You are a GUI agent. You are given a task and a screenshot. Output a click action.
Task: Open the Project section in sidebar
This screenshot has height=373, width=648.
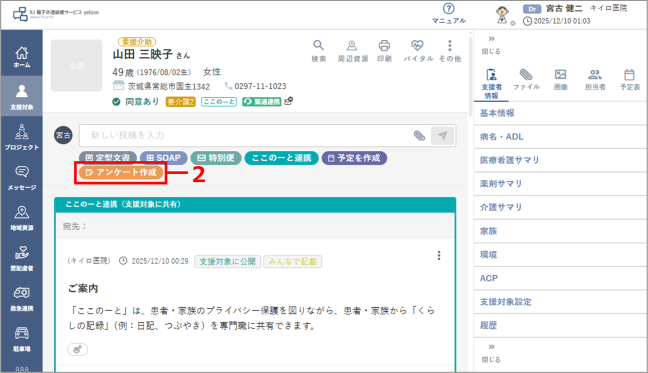point(21,137)
